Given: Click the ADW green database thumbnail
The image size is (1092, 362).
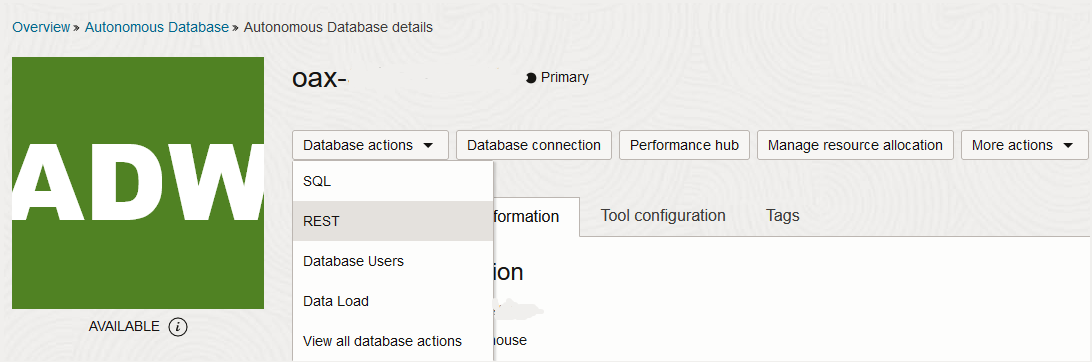Looking at the screenshot, I should pyautogui.click(x=138, y=183).
